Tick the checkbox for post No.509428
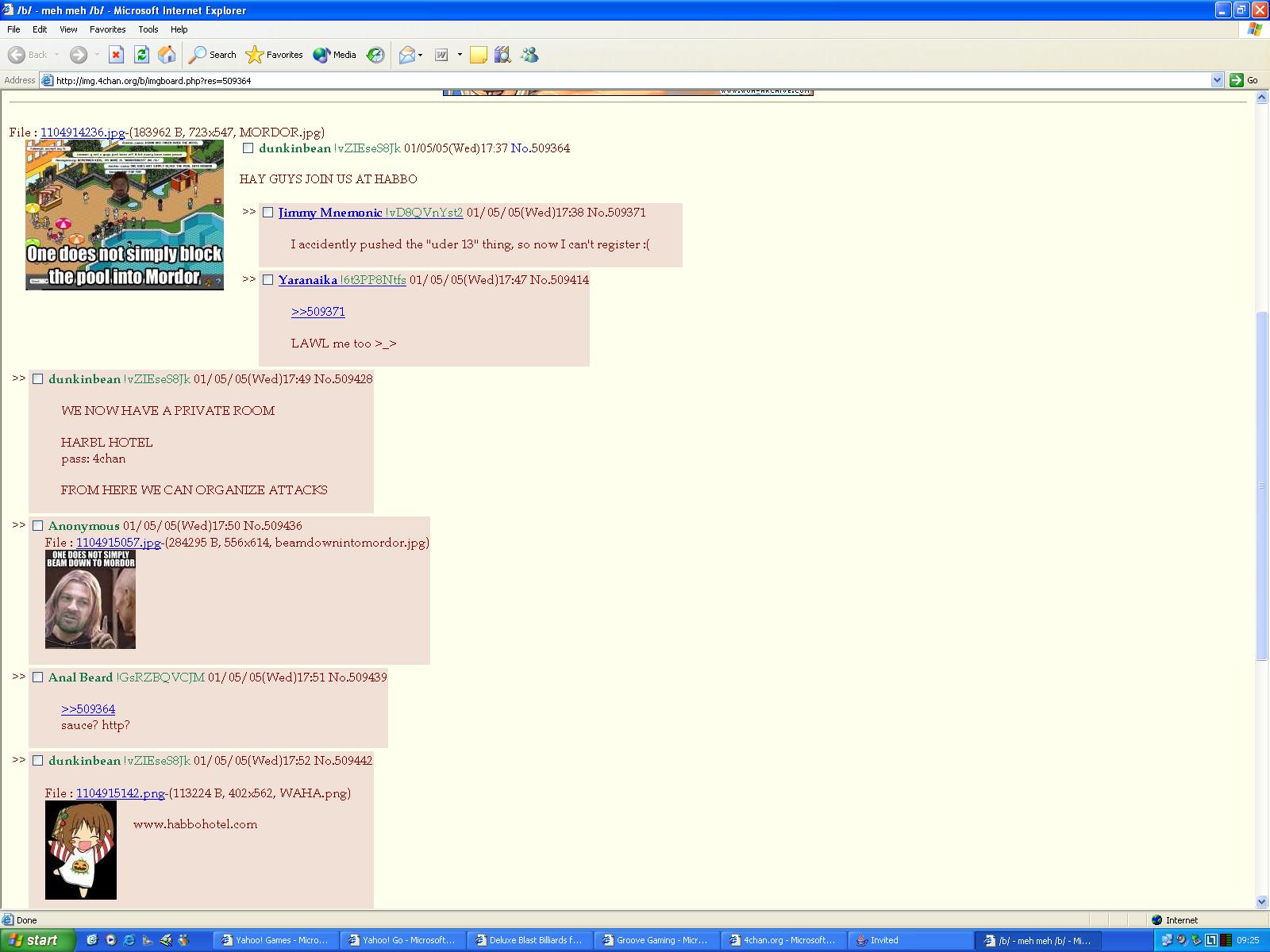Image resolution: width=1270 pixels, height=952 pixels. [x=37, y=379]
